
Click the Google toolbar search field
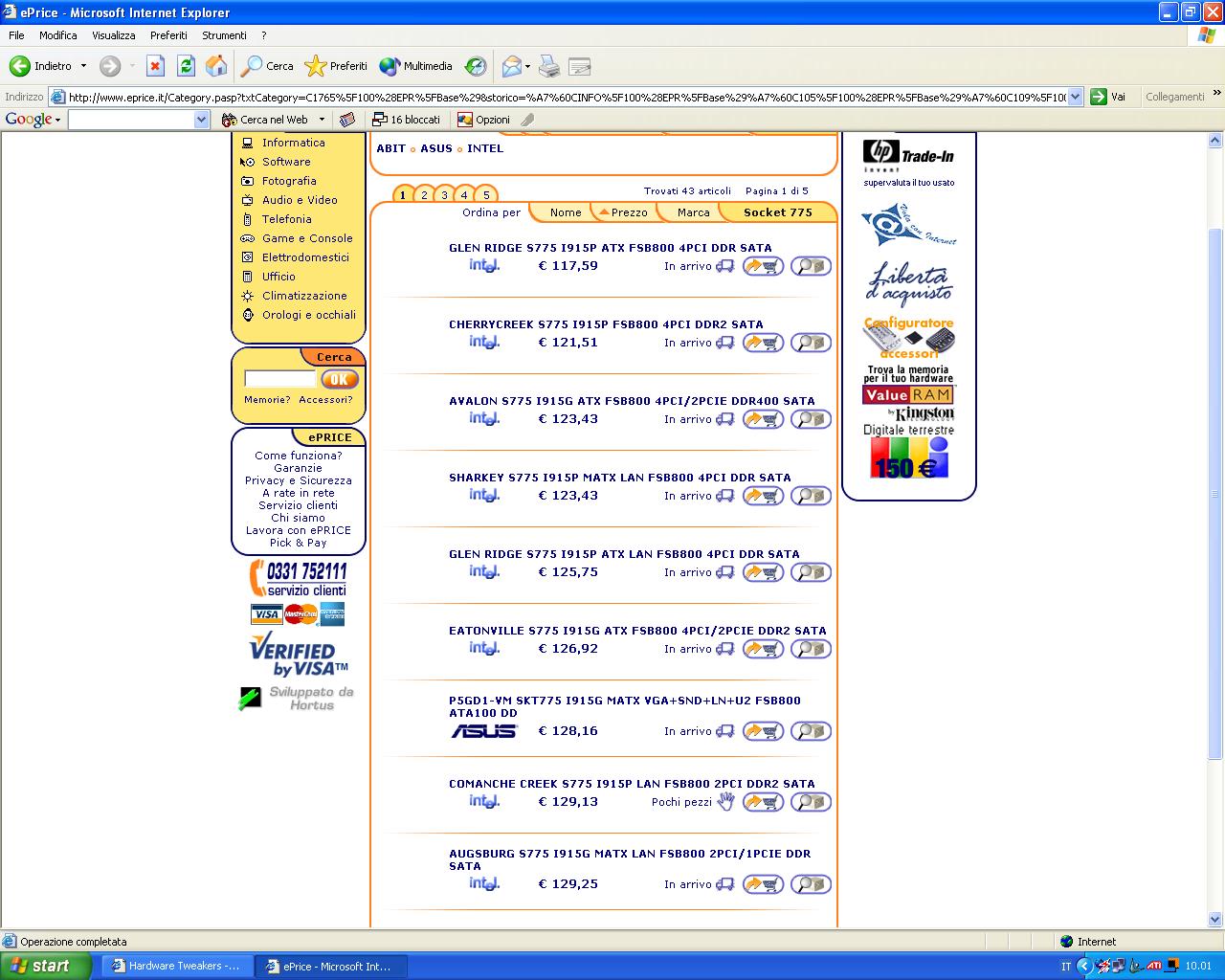pos(131,120)
